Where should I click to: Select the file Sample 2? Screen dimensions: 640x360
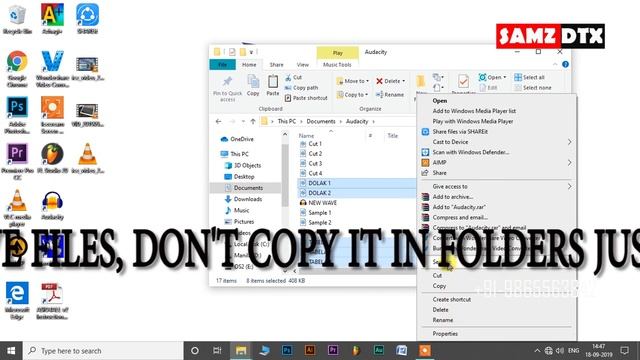[320, 222]
